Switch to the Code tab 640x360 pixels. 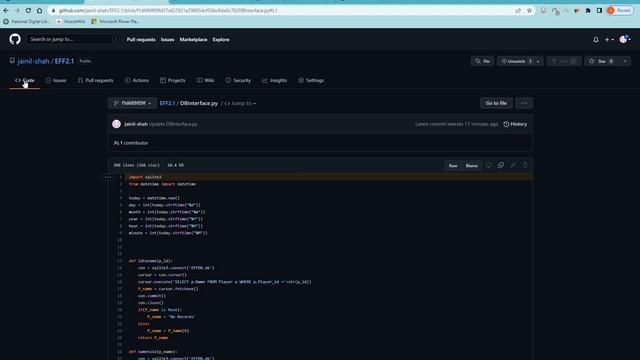point(24,80)
